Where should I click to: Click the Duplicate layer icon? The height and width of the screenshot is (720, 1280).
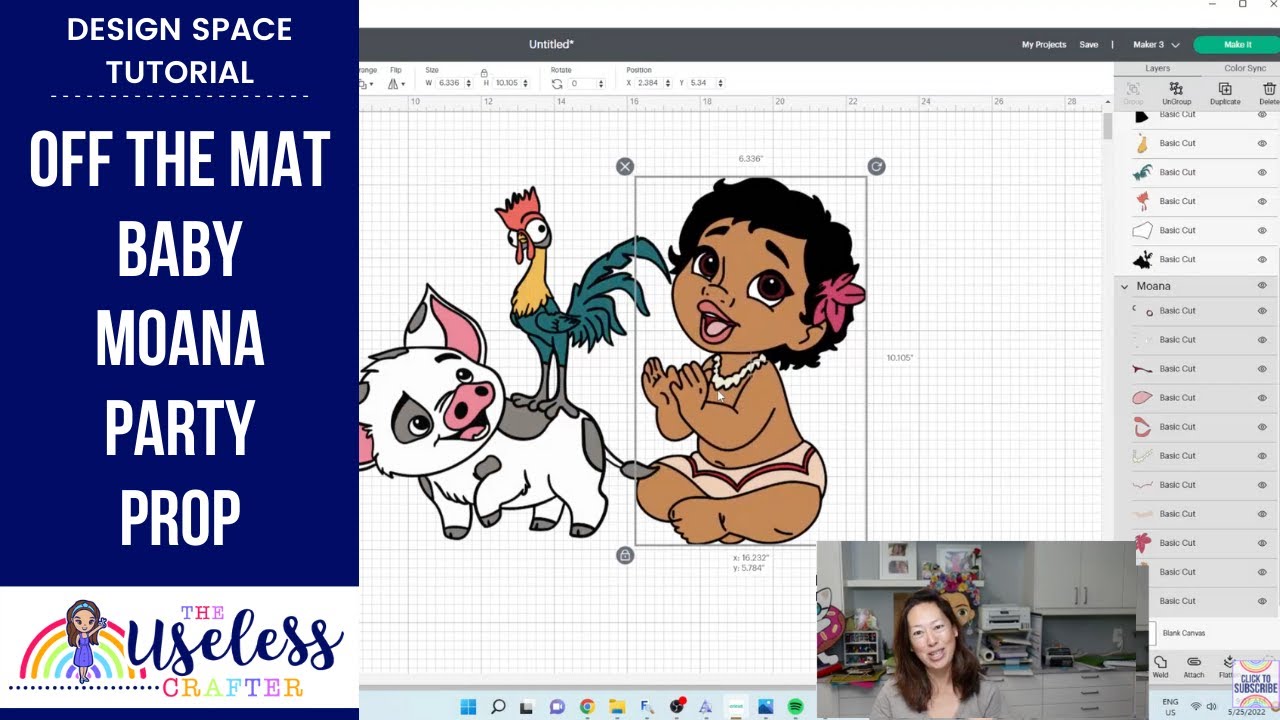point(1225,89)
